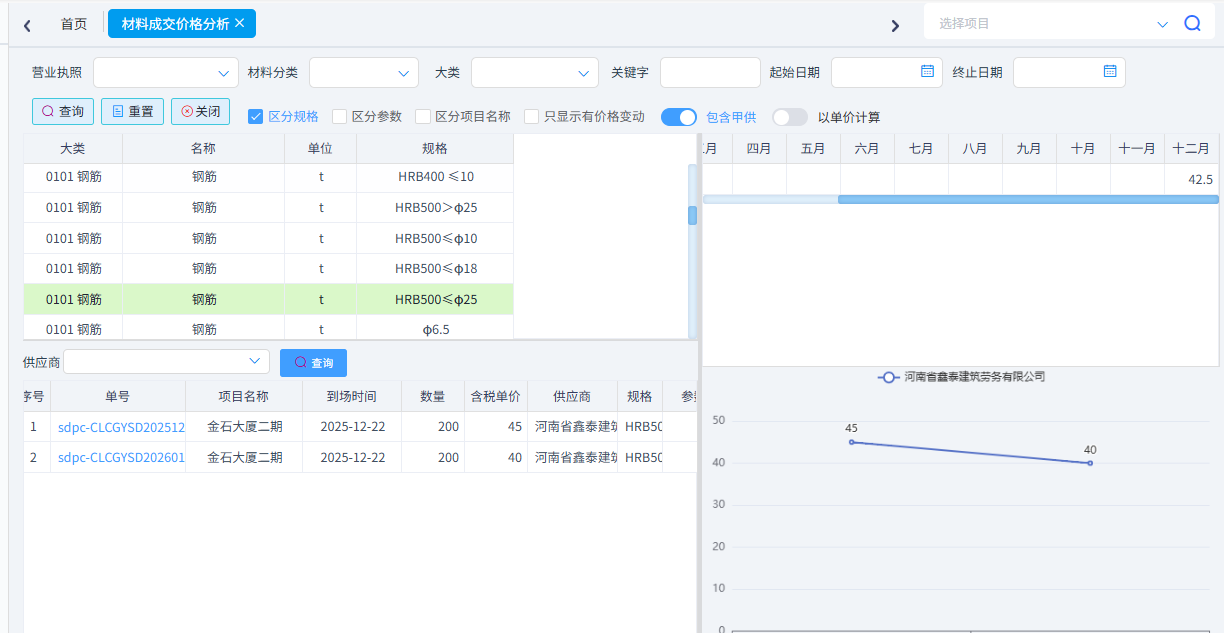Click the 45 data point on the chart

click(x=852, y=442)
